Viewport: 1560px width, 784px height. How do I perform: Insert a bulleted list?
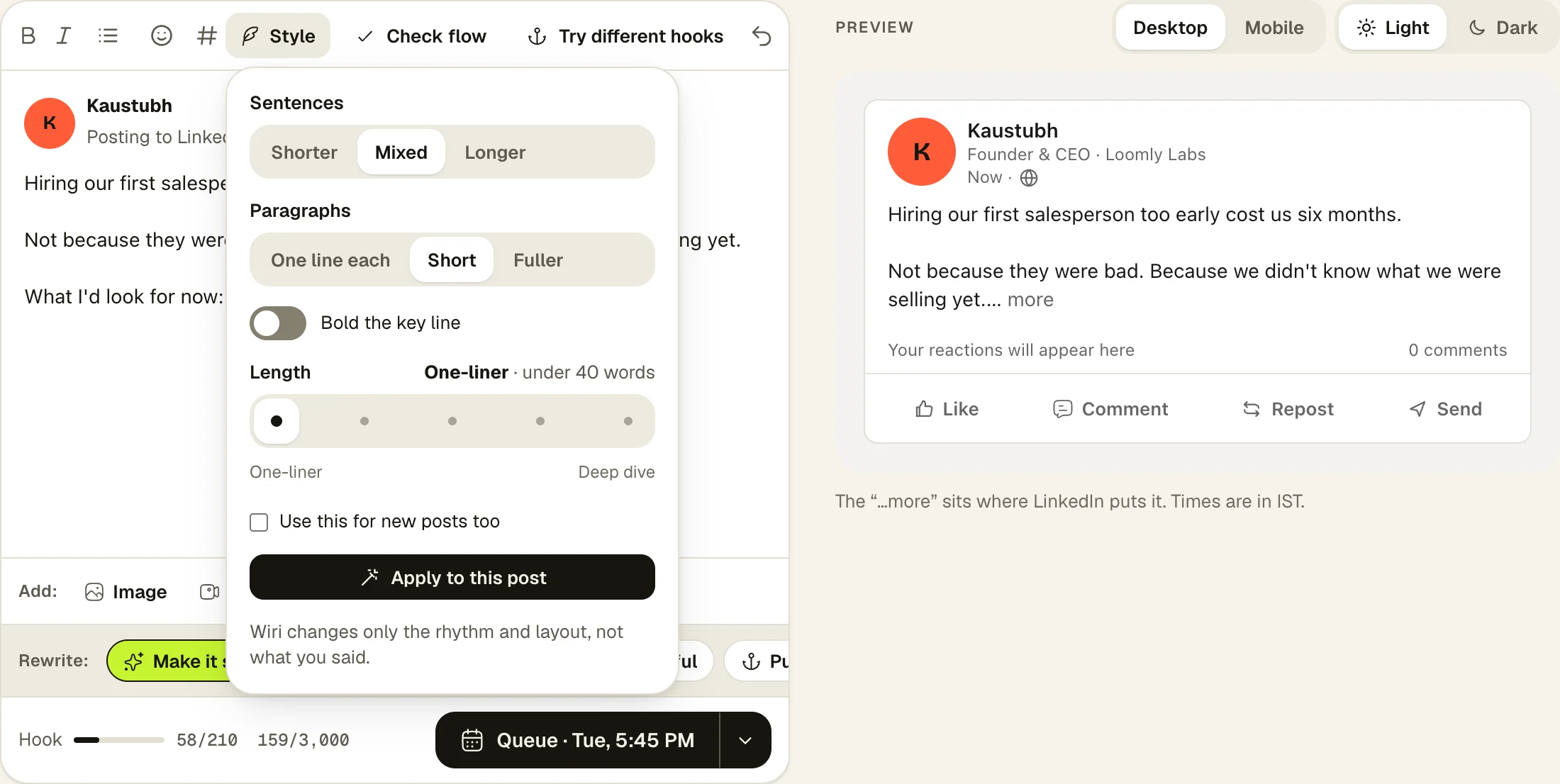[108, 35]
